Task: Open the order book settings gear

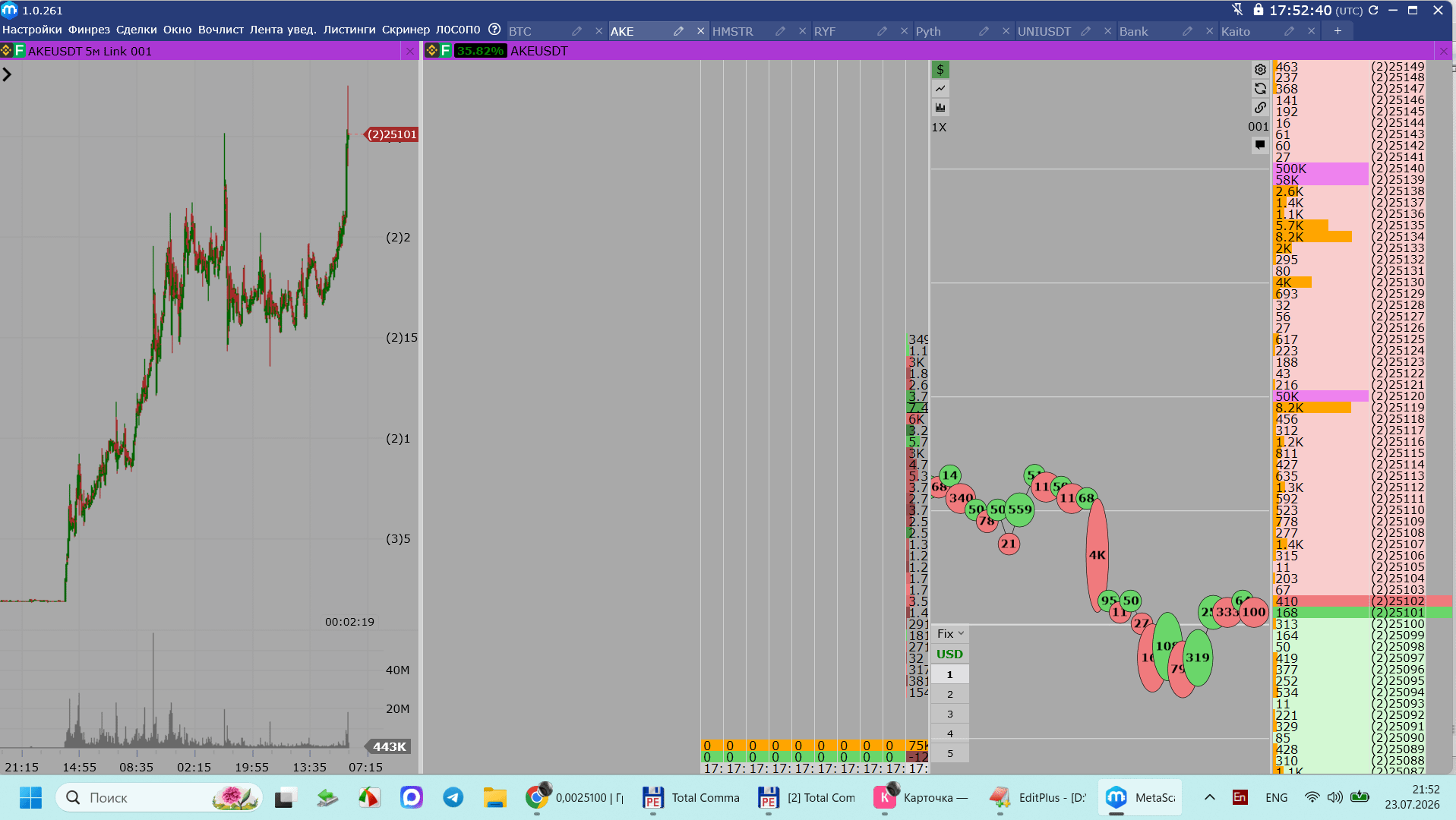Action: tap(1260, 70)
